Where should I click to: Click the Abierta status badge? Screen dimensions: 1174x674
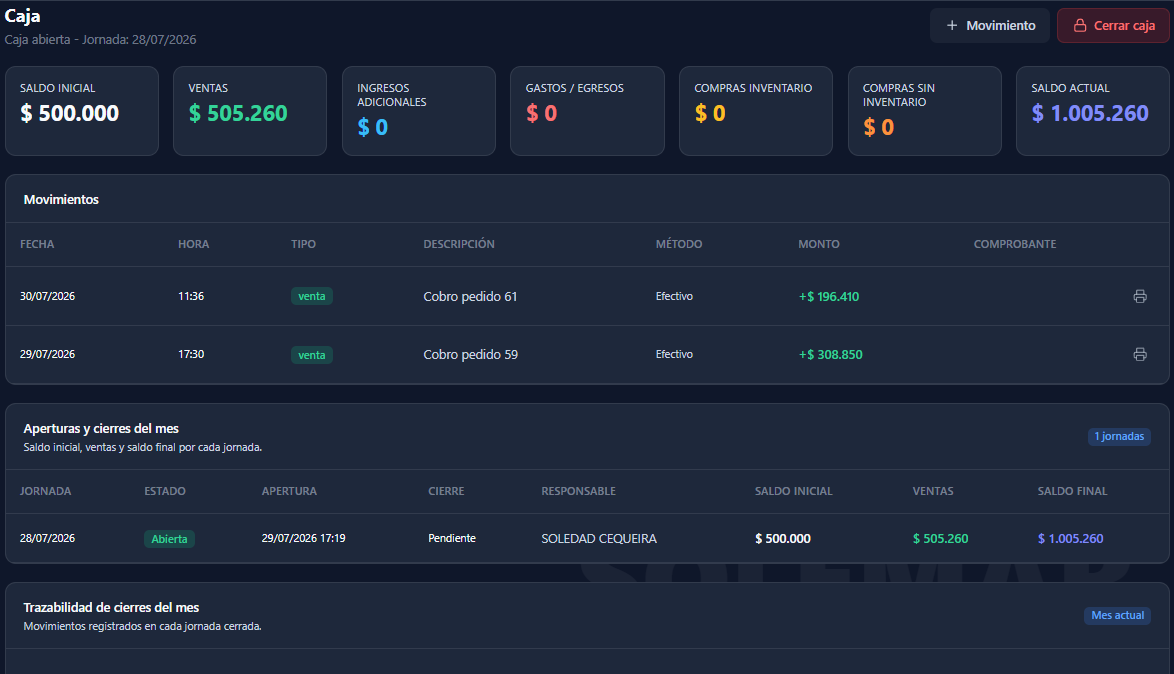click(x=169, y=539)
